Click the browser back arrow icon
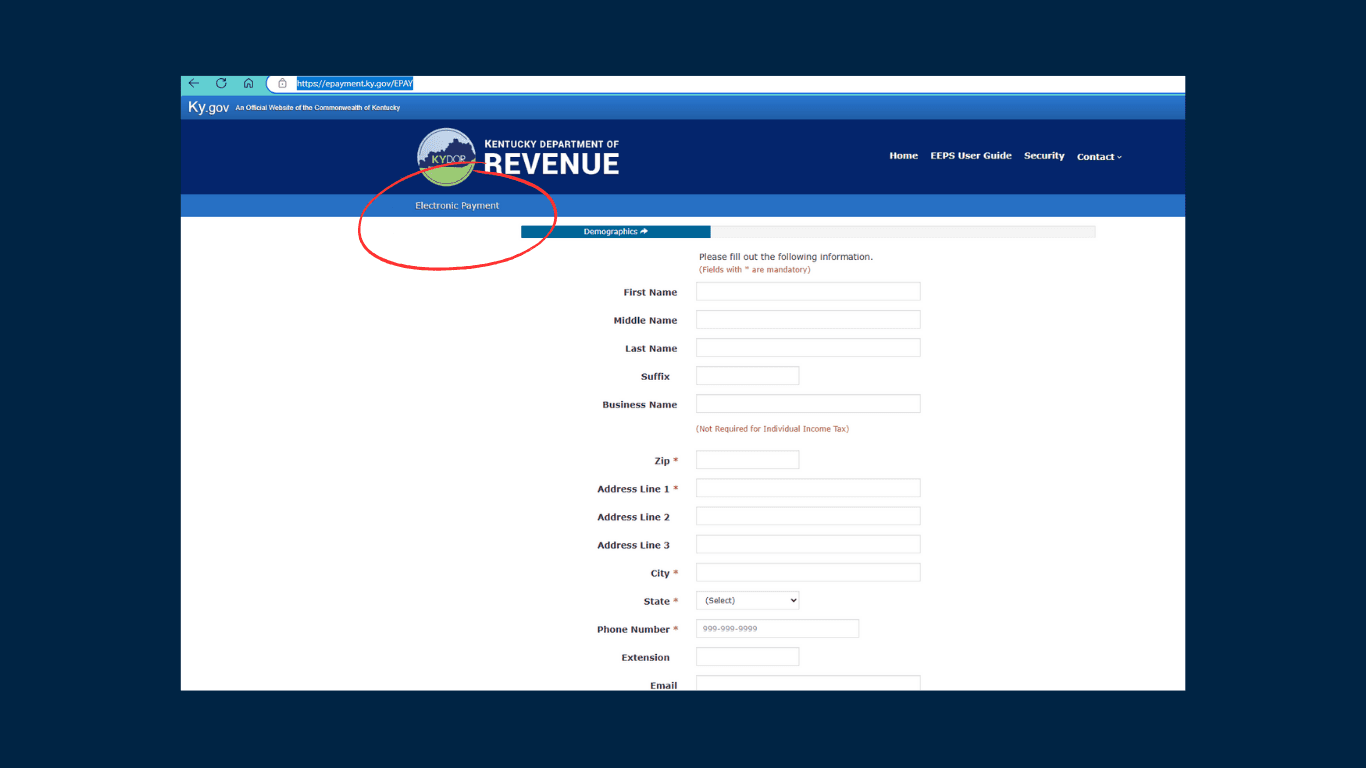This screenshot has width=1366, height=768. [194, 84]
